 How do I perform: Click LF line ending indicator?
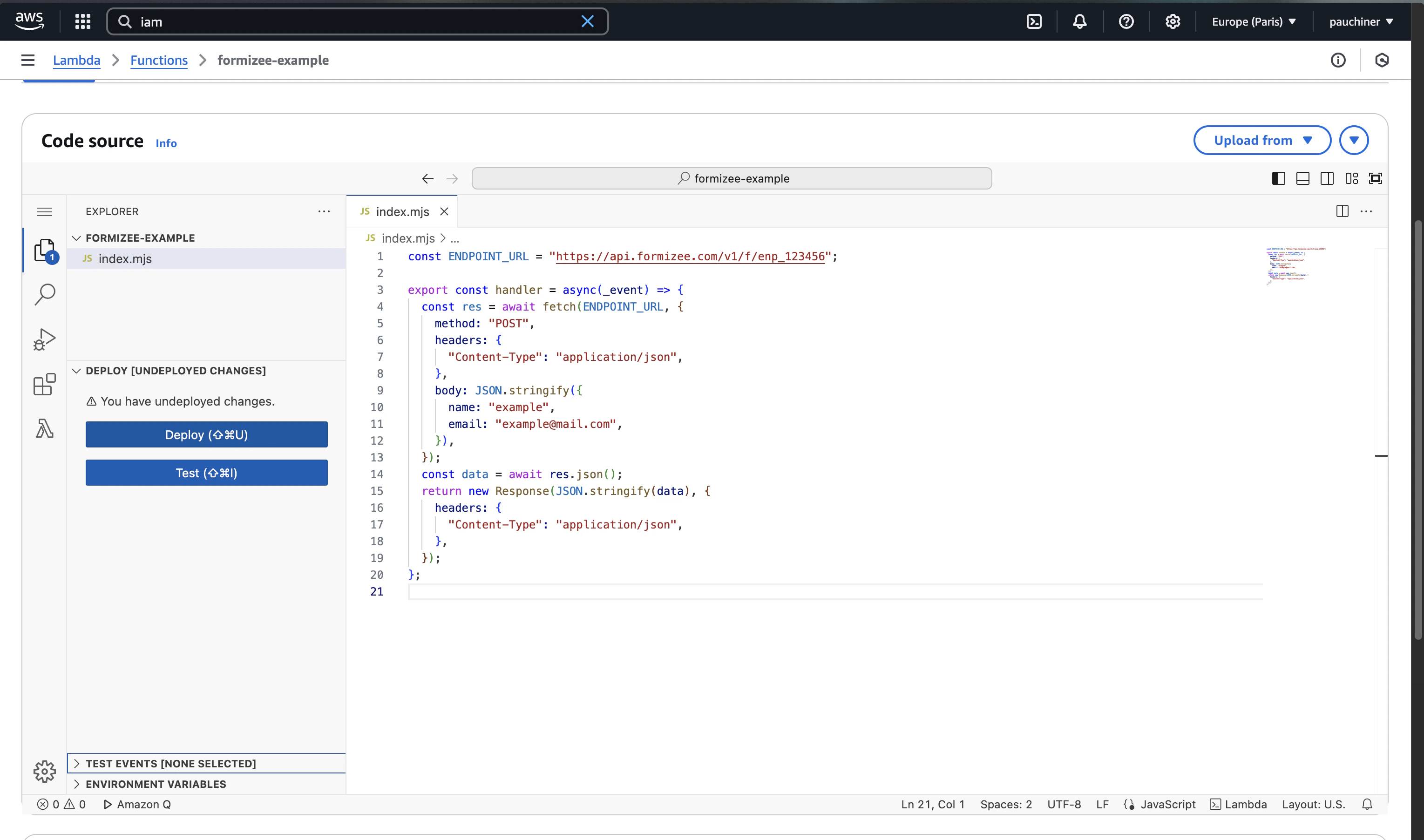(1102, 804)
